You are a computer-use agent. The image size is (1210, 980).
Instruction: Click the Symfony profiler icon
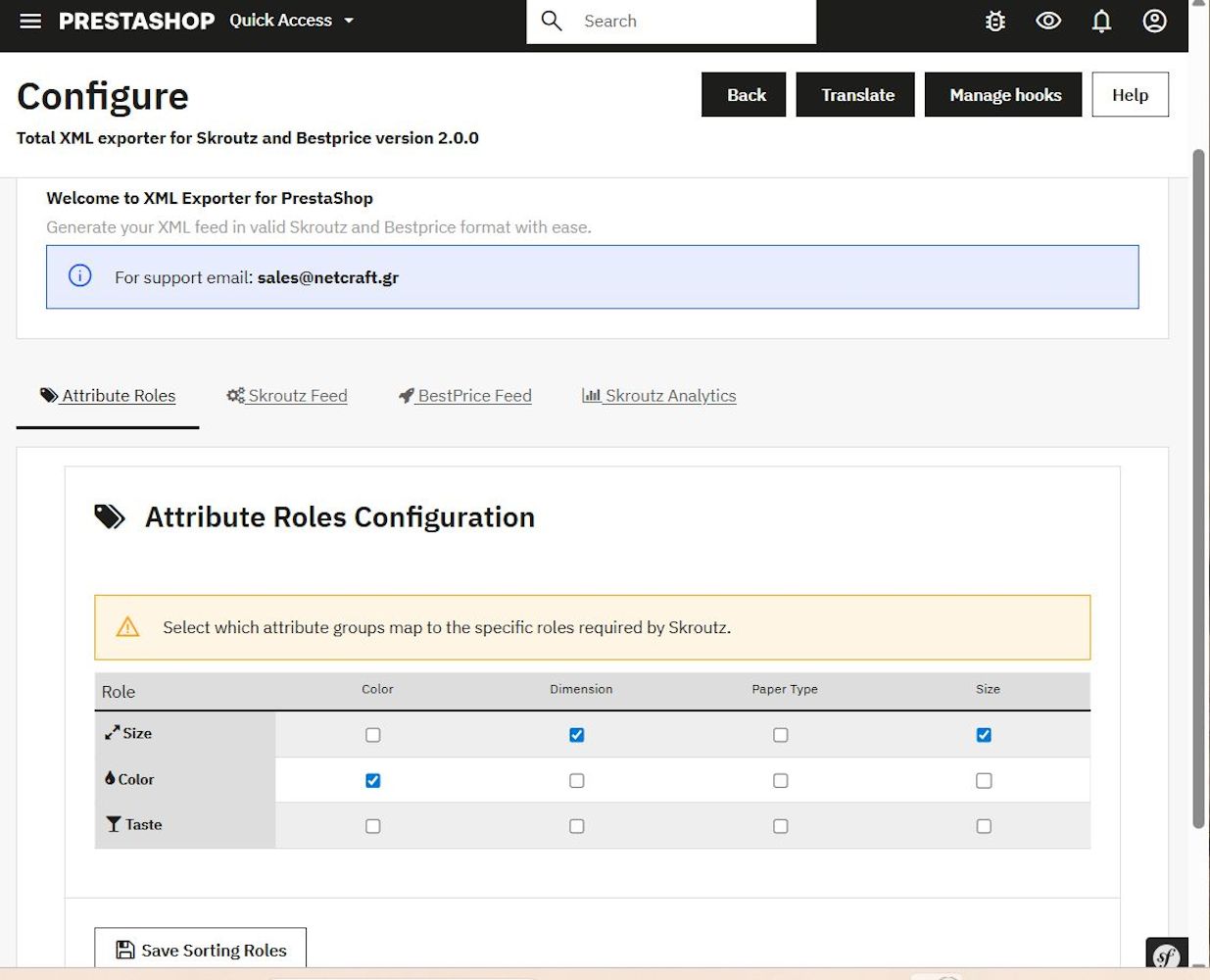pos(1166,955)
